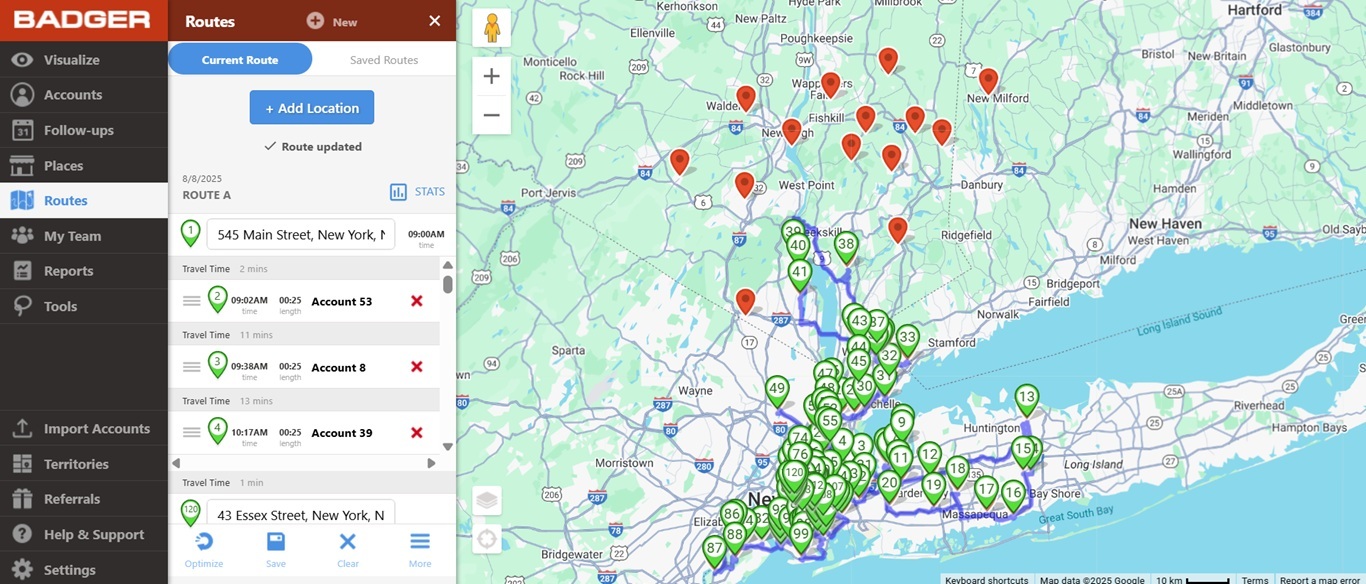Click the stop 2 pin in route list
The image size is (1366, 584).
click(x=218, y=299)
